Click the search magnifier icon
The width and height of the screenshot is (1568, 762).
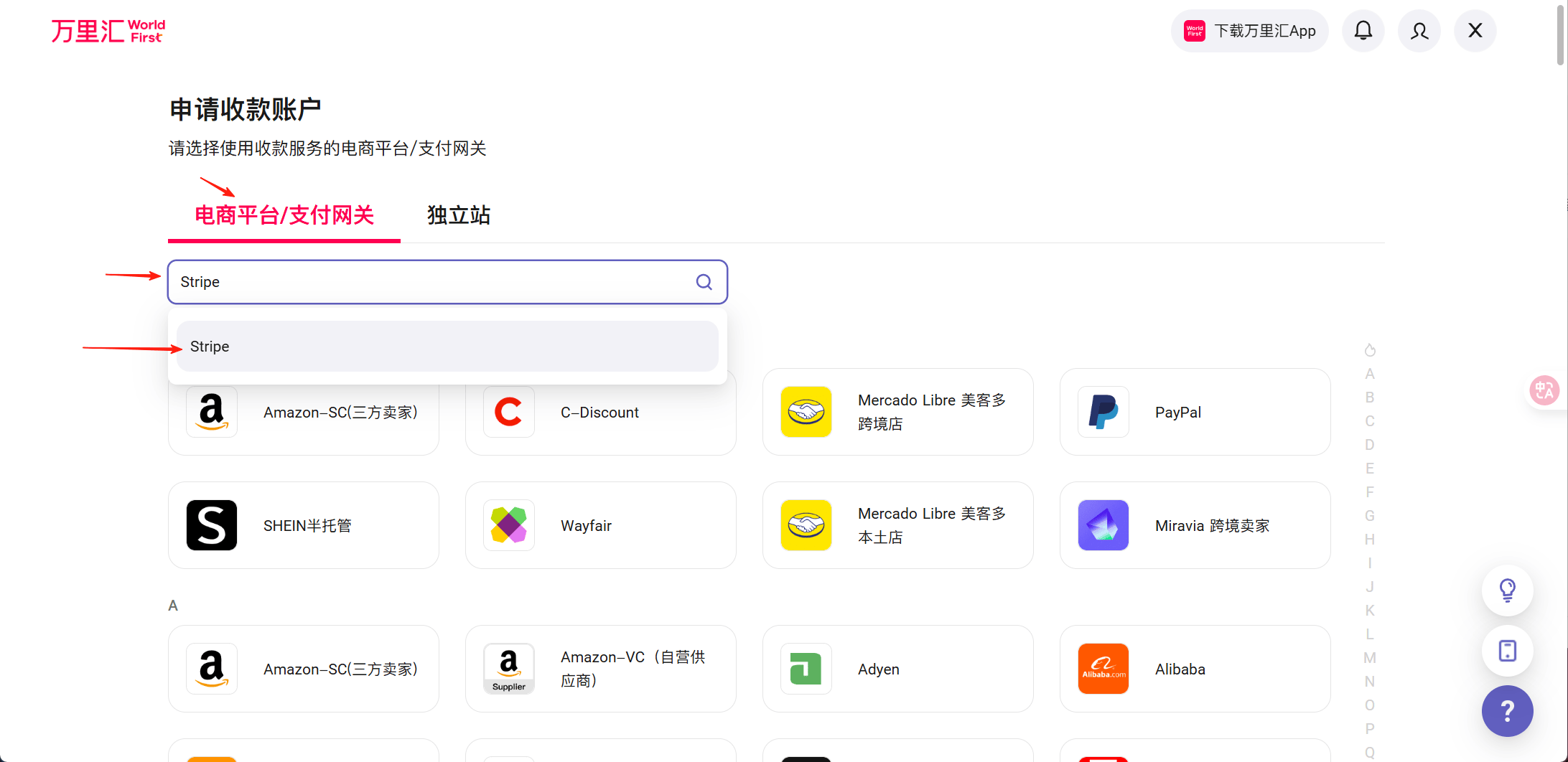click(x=704, y=282)
